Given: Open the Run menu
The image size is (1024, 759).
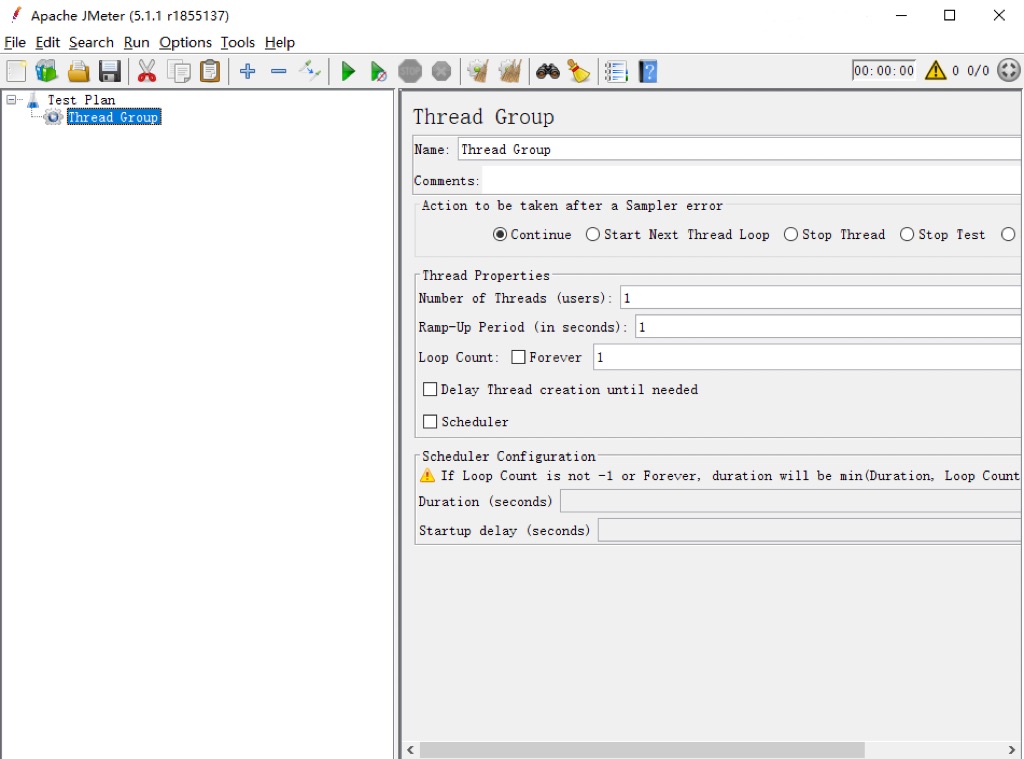Looking at the screenshot, I should pos(136,42).
